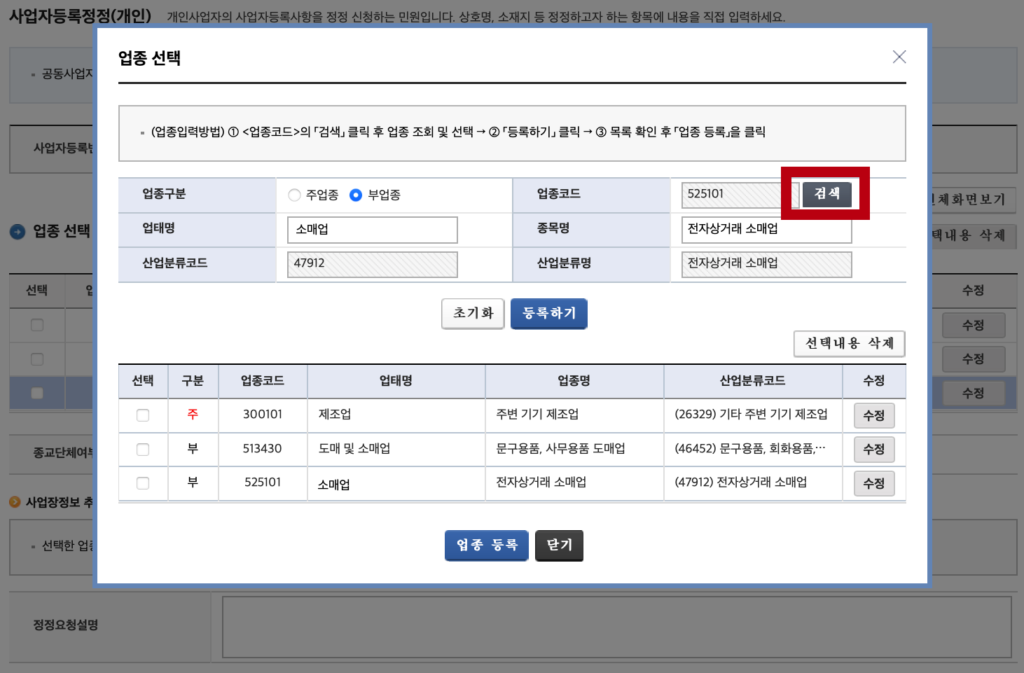
Task: Click the 검색 button beside 업종코드
Action: click(826, 194)
